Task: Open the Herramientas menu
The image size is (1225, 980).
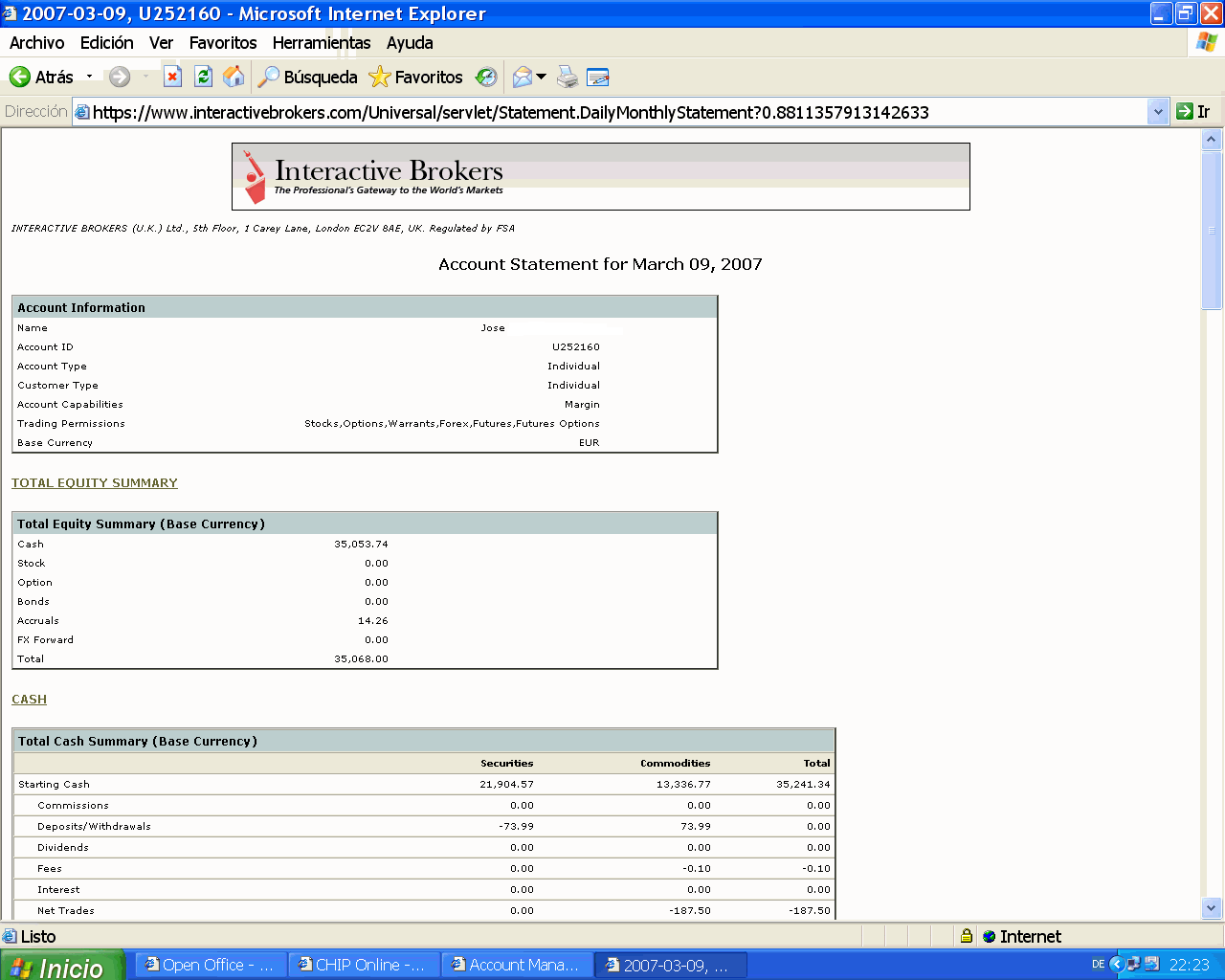Action: 322,43
